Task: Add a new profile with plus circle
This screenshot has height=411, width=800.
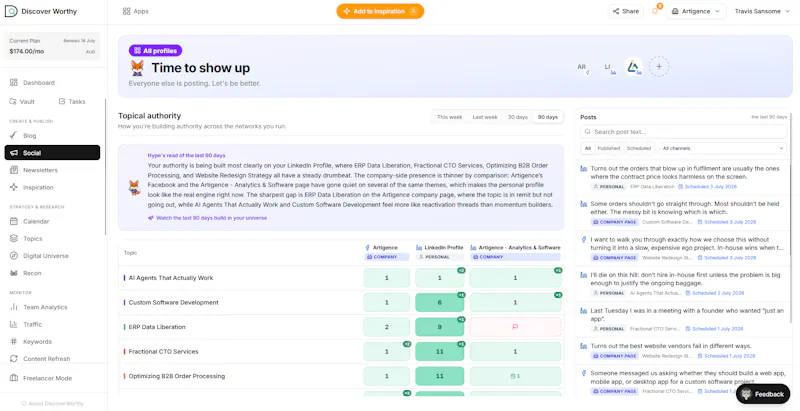Action: coord(659,67)
